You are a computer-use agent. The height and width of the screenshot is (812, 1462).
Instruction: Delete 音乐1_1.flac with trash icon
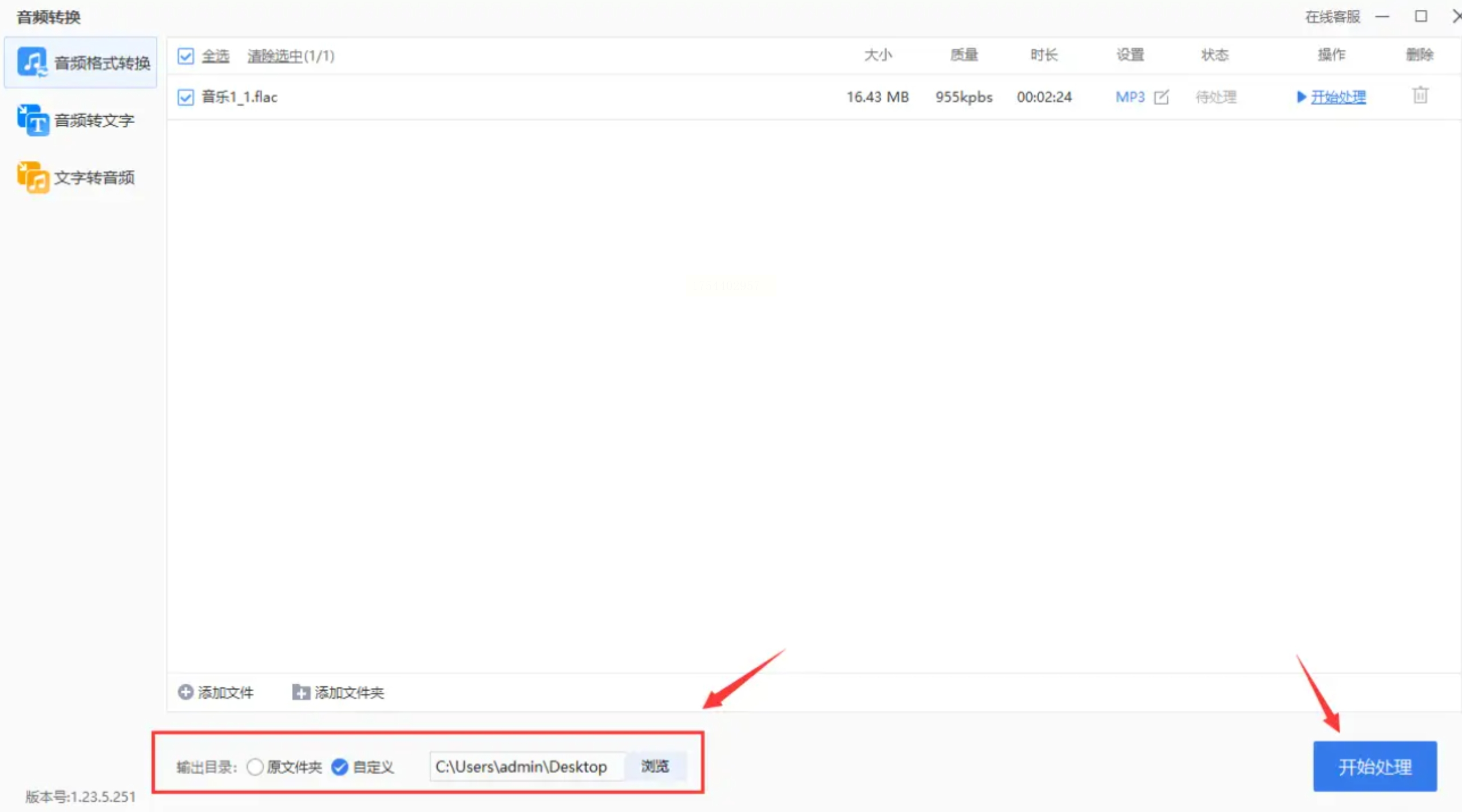click(1420, 96)
